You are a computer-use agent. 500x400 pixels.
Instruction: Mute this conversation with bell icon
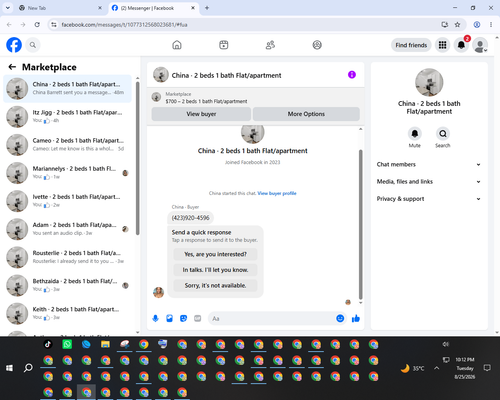(415, 134)
